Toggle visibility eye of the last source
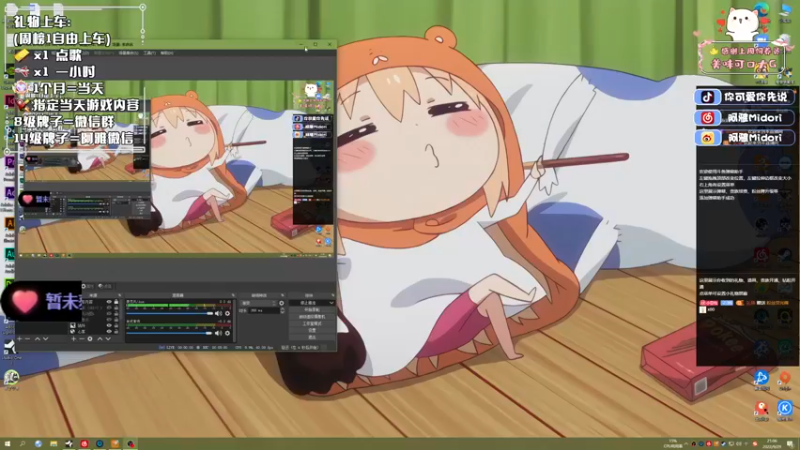Image resolution: width=800 pixels, height=450 pixels. coord(109,331)
